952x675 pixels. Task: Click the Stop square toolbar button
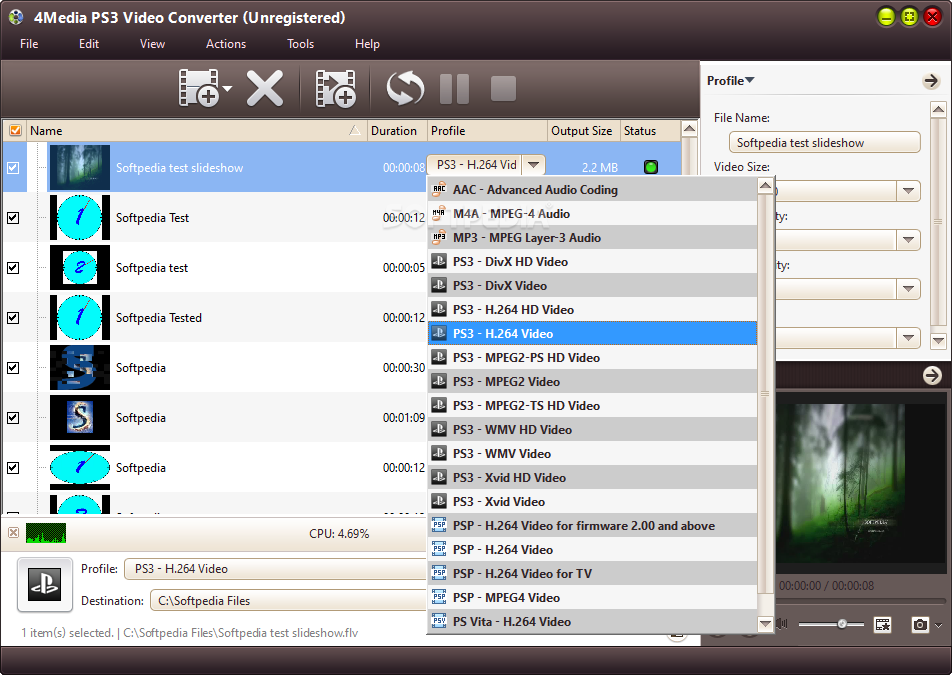click(503, 89)
